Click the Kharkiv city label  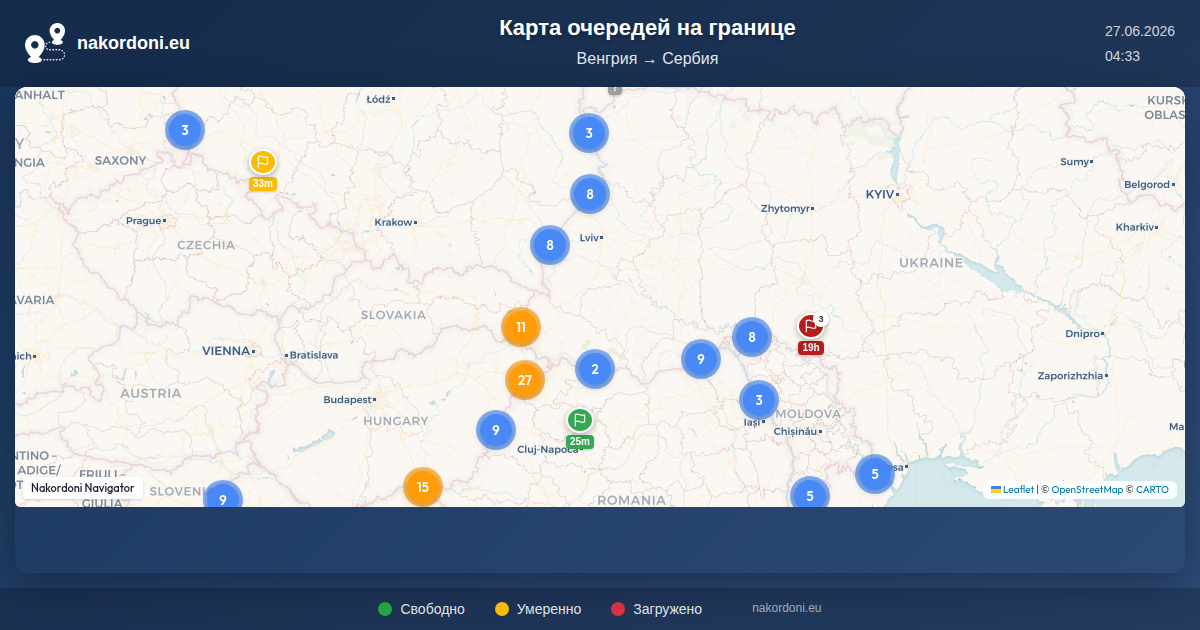[1135, 227]
